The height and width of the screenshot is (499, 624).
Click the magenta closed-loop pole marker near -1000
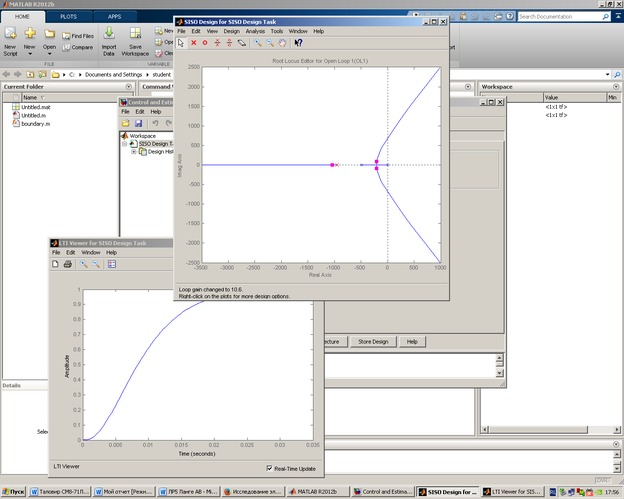tap(332, 164)
